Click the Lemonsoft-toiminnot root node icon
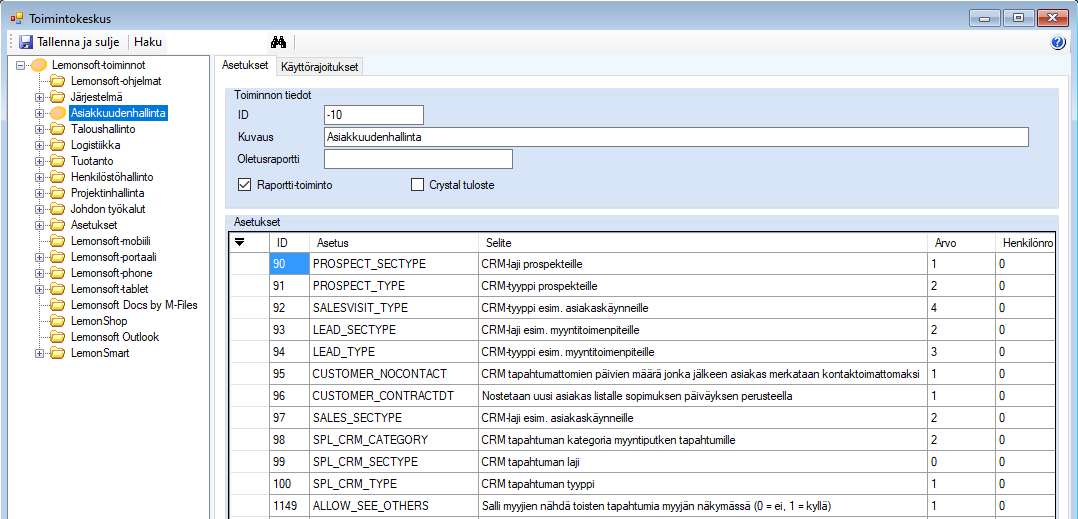 [39, 65]
